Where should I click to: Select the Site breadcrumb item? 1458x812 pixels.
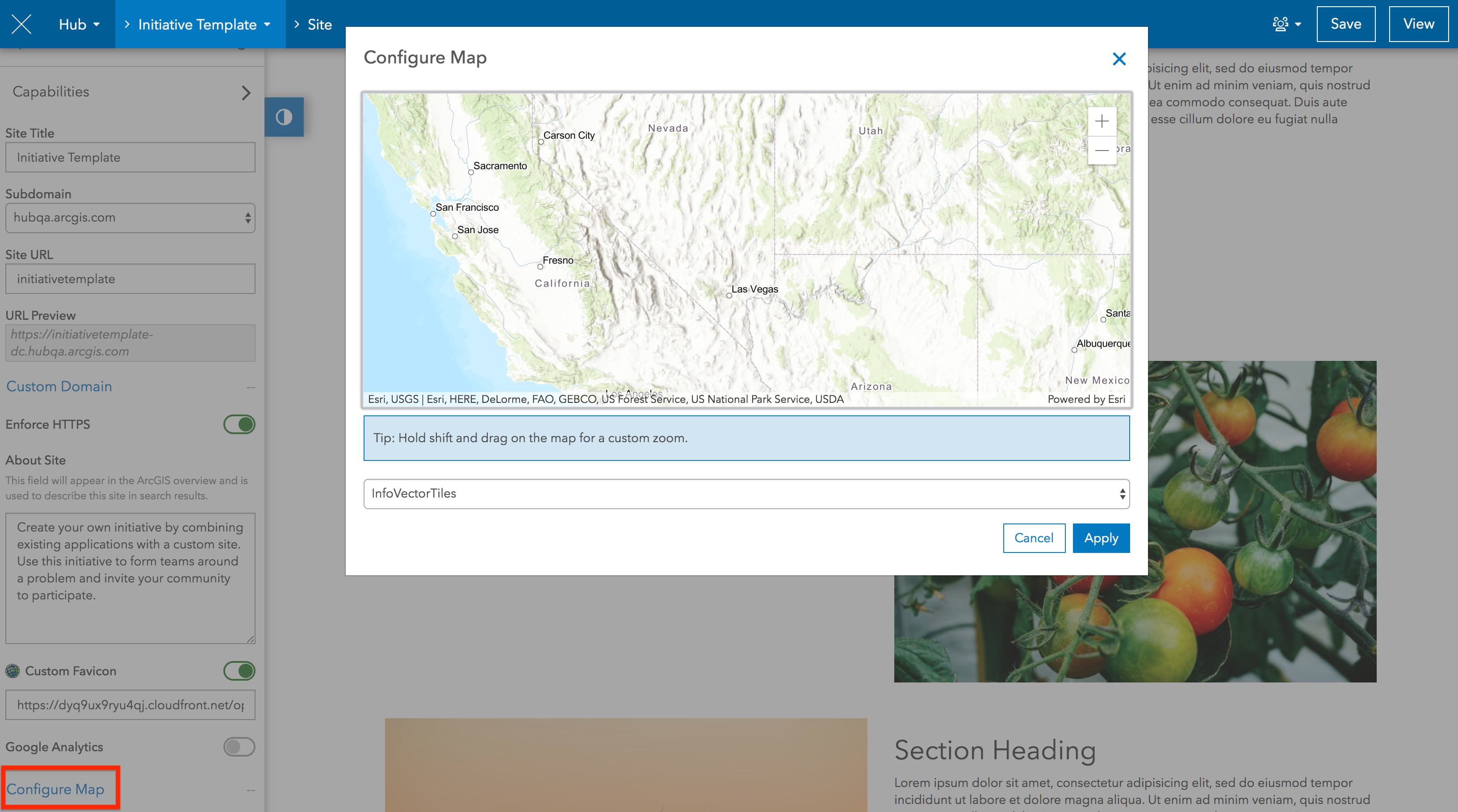(319, 24)
